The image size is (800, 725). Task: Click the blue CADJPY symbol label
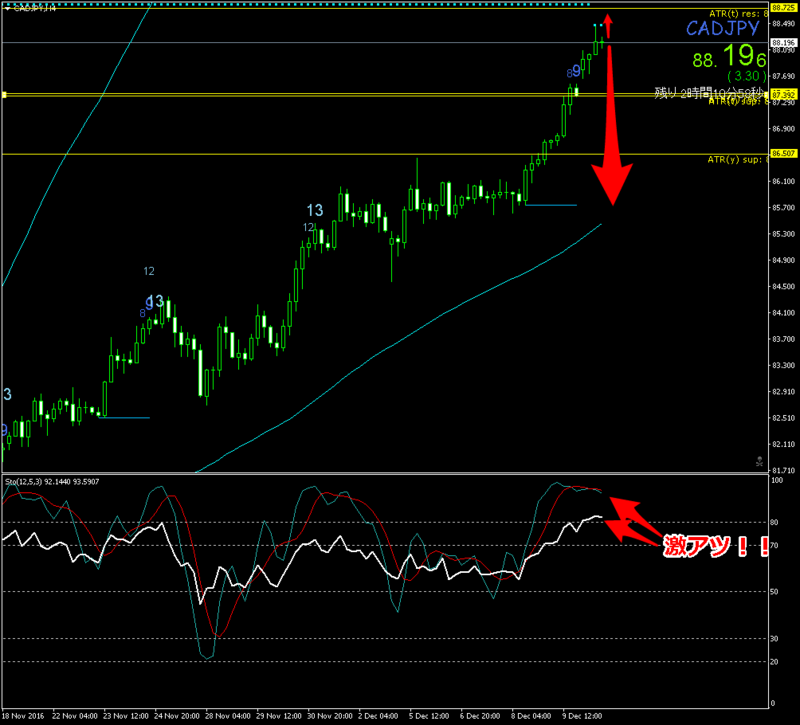(722, 28)
